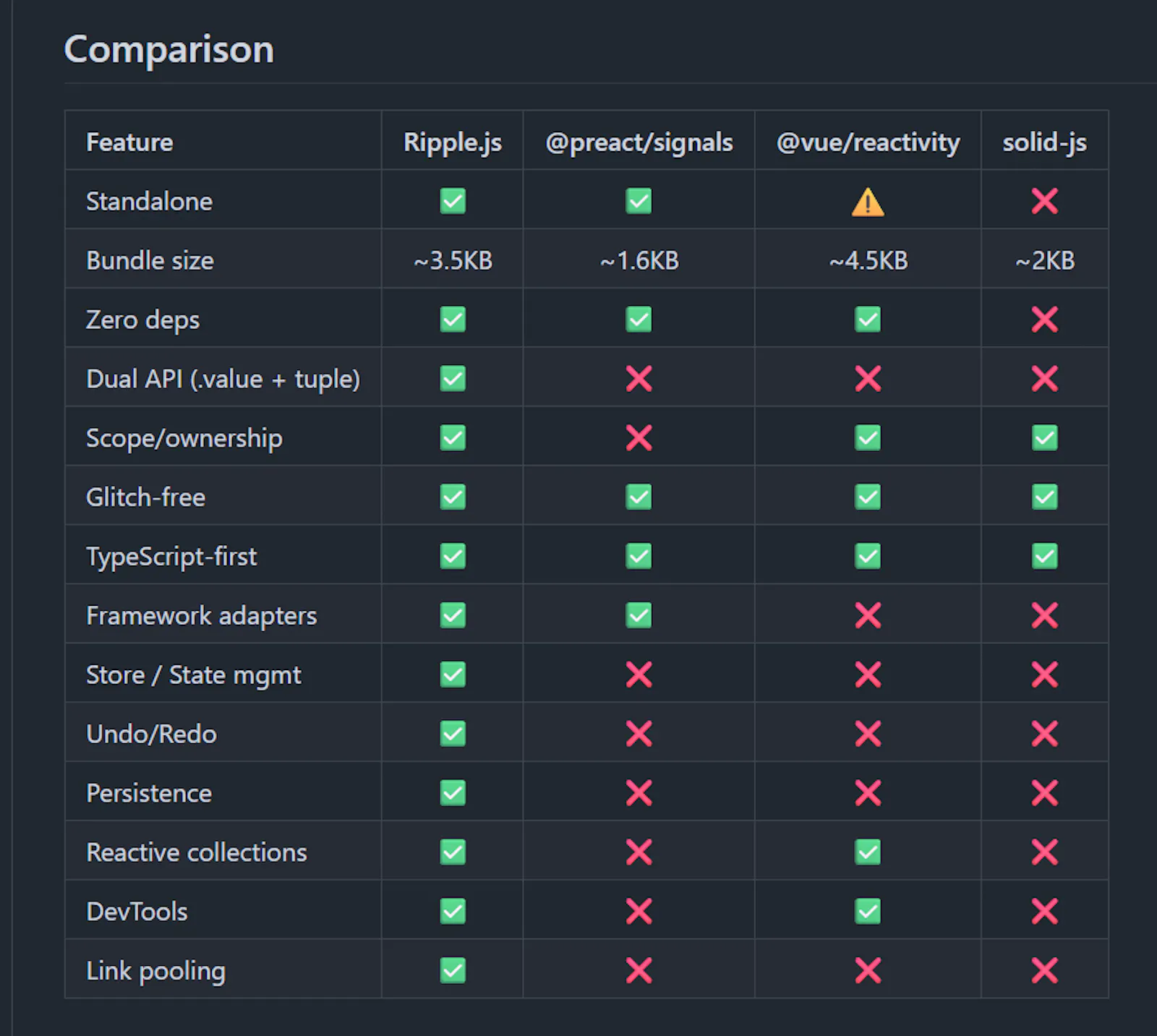Click the Store / State mgmt label
1157x1036 pixels.
click(194, 675)
